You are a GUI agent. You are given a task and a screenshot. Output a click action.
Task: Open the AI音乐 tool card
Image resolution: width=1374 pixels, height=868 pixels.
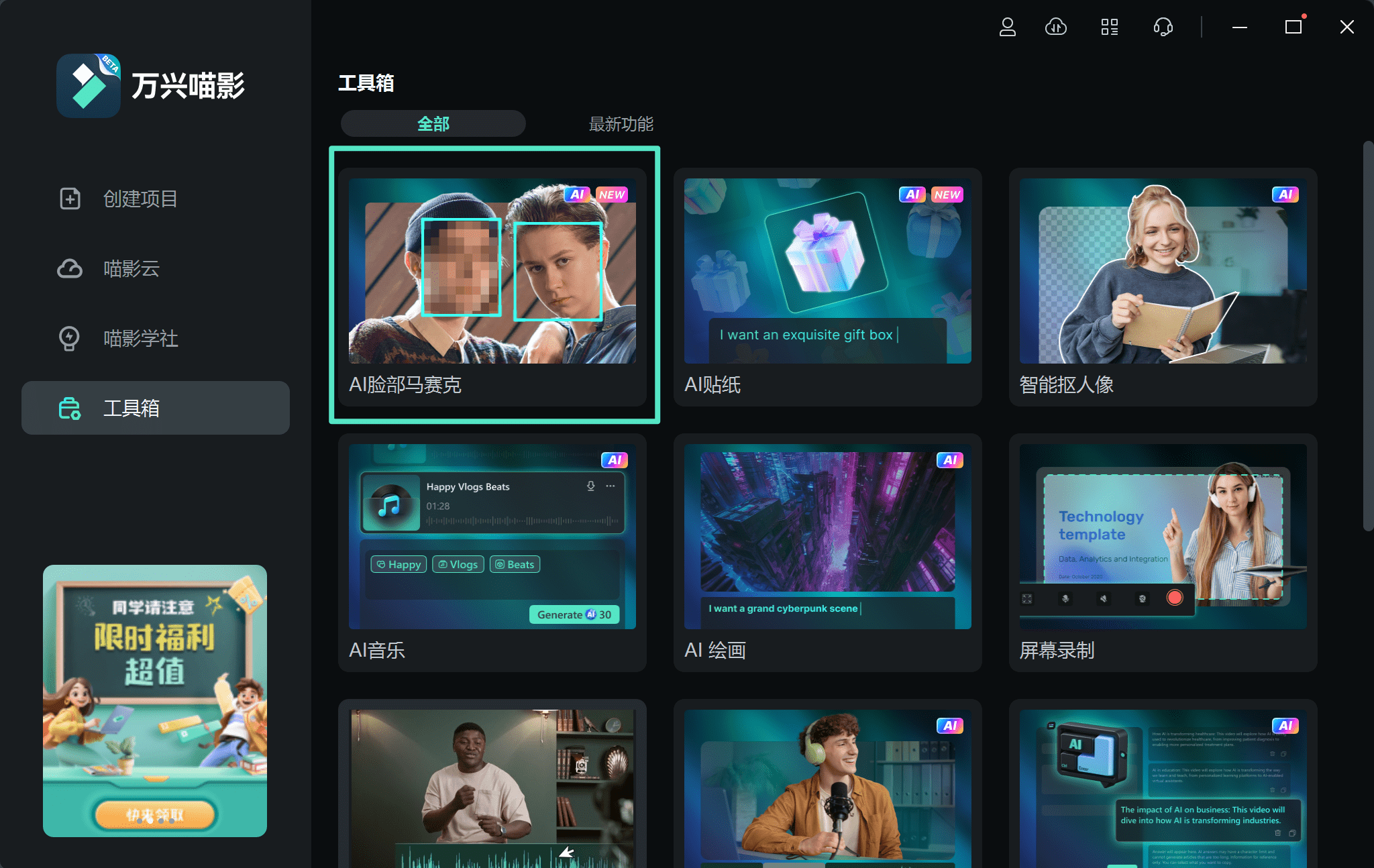coord(492,553)
